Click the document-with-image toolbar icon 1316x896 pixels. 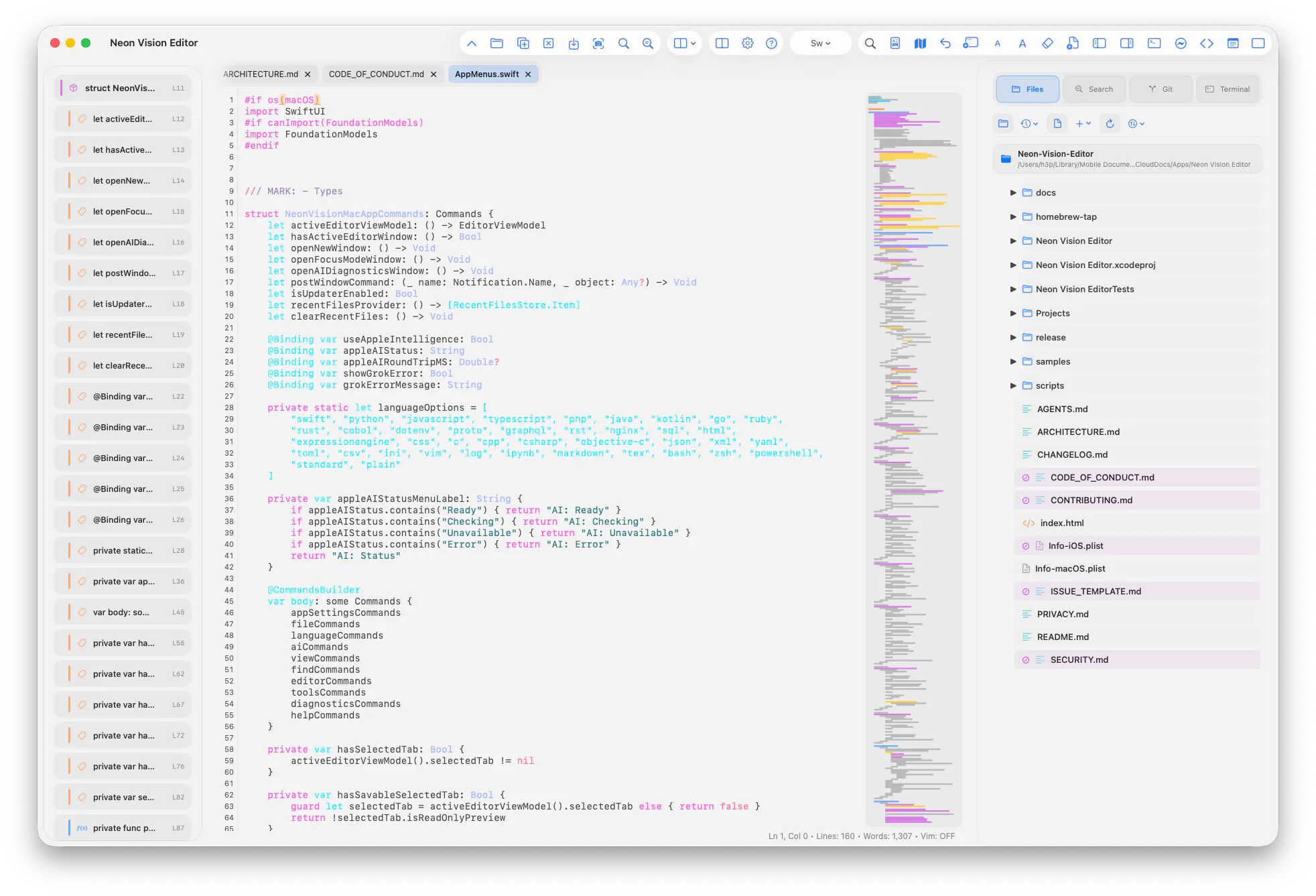click(x=895, y=44)
